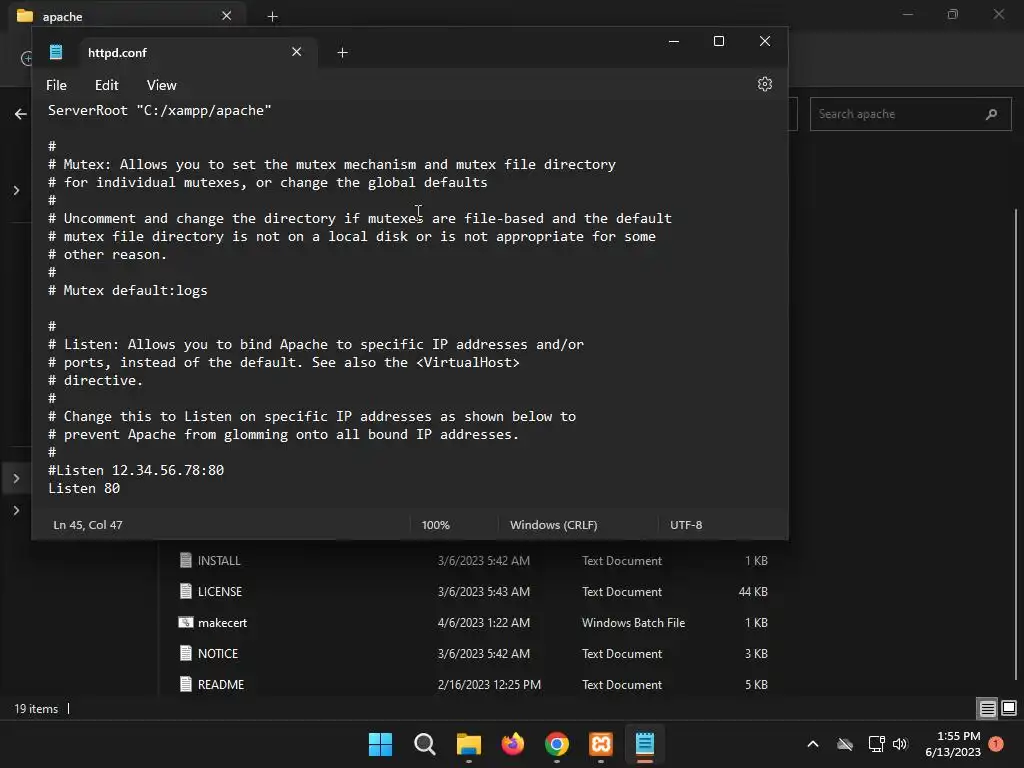Open File Explorer from taskbar

point(468,744)
